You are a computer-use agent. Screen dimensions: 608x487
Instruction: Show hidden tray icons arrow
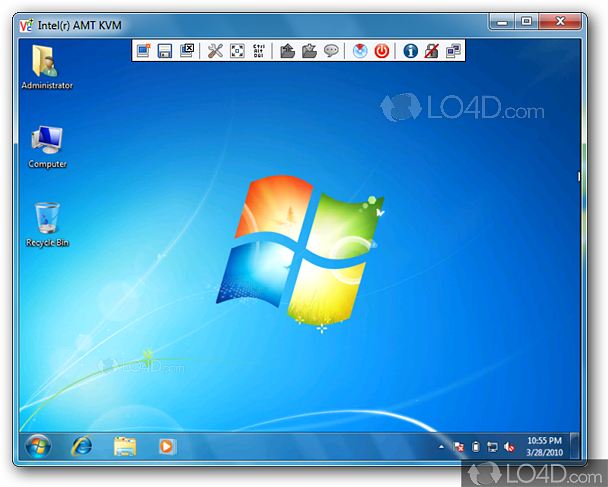[441, 447]
